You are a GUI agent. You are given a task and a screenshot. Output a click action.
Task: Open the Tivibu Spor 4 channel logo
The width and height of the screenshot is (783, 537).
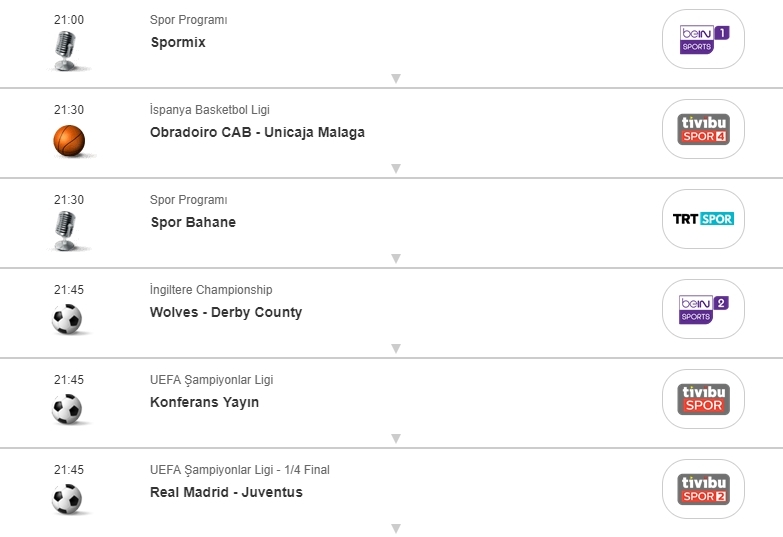click(704, 129)
